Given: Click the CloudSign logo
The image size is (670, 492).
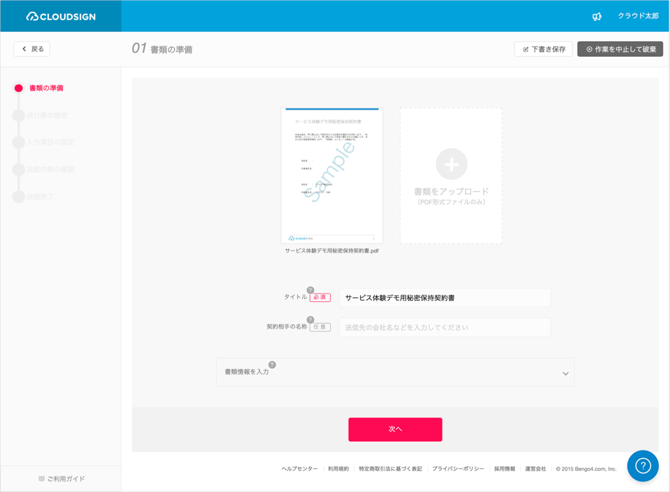Looking at the screenshot, I should (61, 16).
